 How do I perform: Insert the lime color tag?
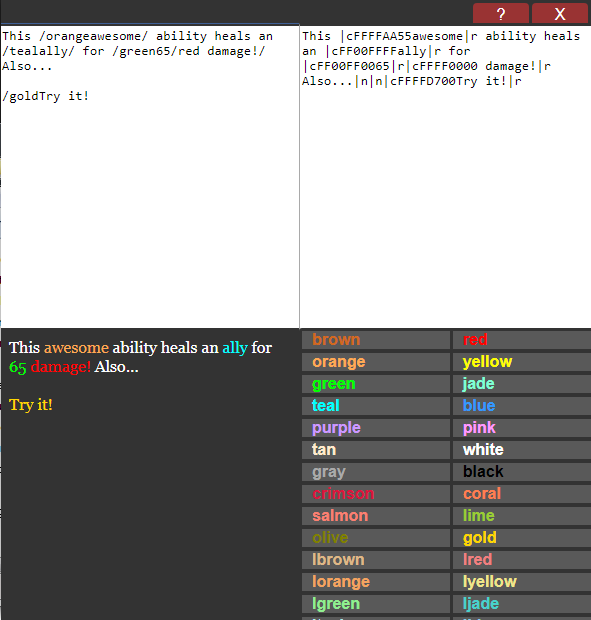pos(522,516)
